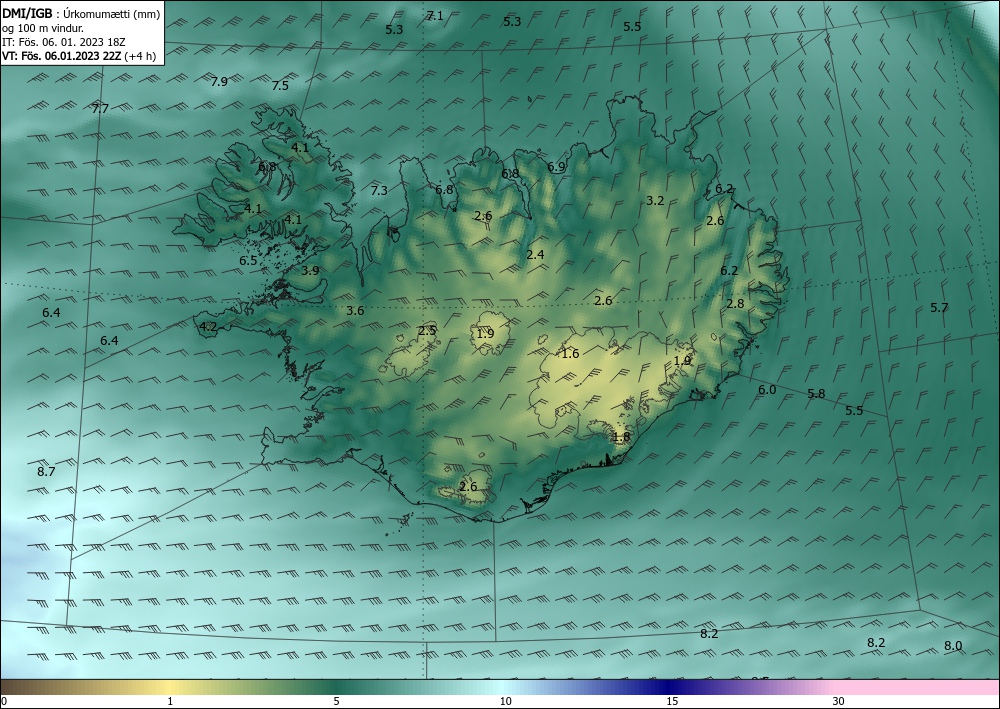Screen dimensions: 1000x709
Task: Click the 5.8 value on the map
Action: click(x=816, y=393)
